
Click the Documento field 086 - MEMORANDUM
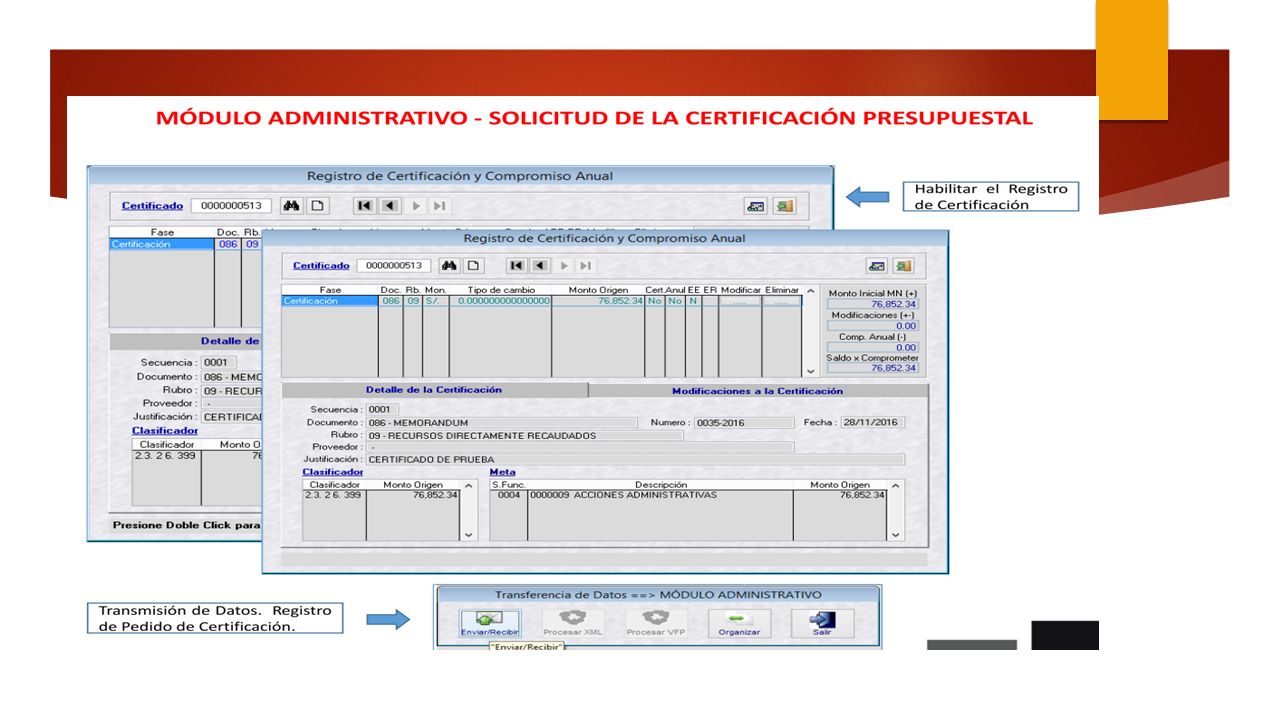[501, 423]
